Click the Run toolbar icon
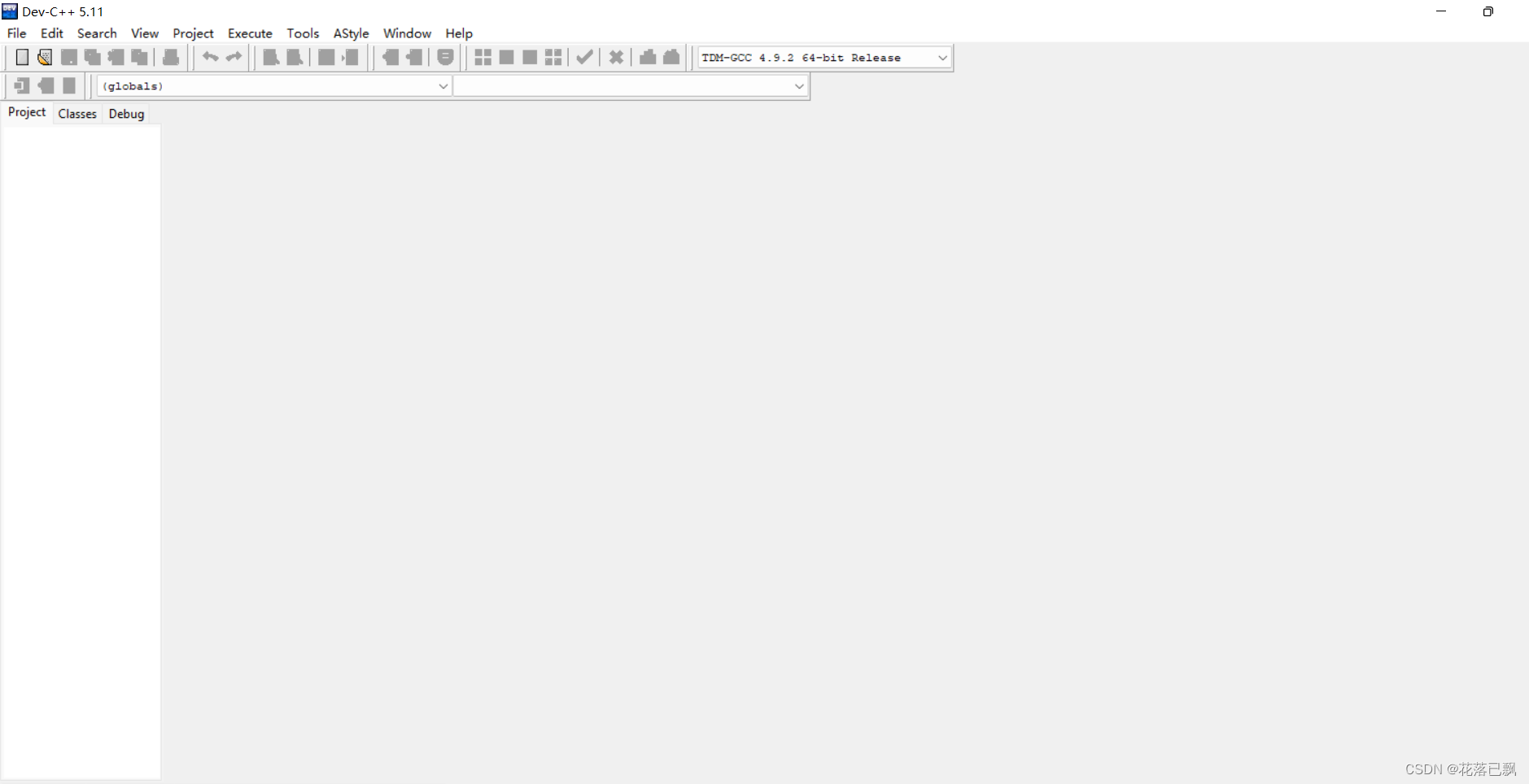Screen dimensions: 1529x784 [506, 57]
